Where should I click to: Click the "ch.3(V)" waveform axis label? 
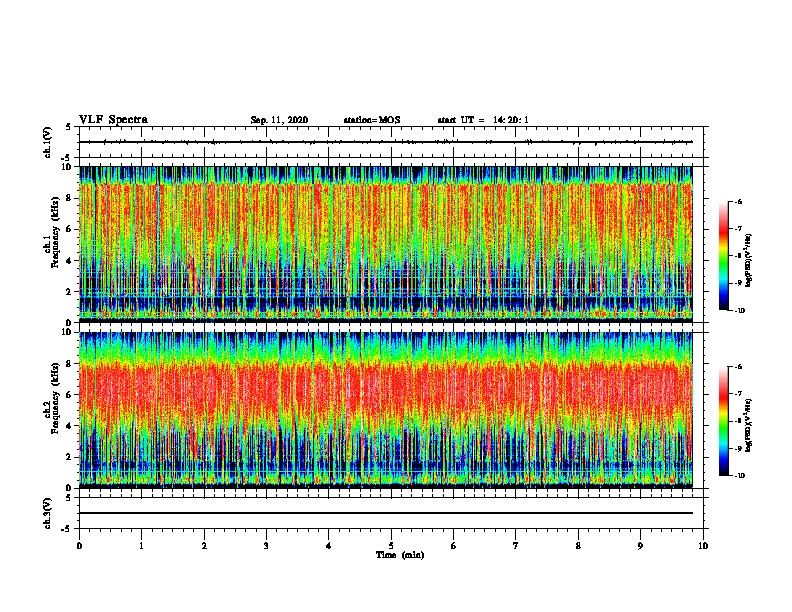pos(48,513)
